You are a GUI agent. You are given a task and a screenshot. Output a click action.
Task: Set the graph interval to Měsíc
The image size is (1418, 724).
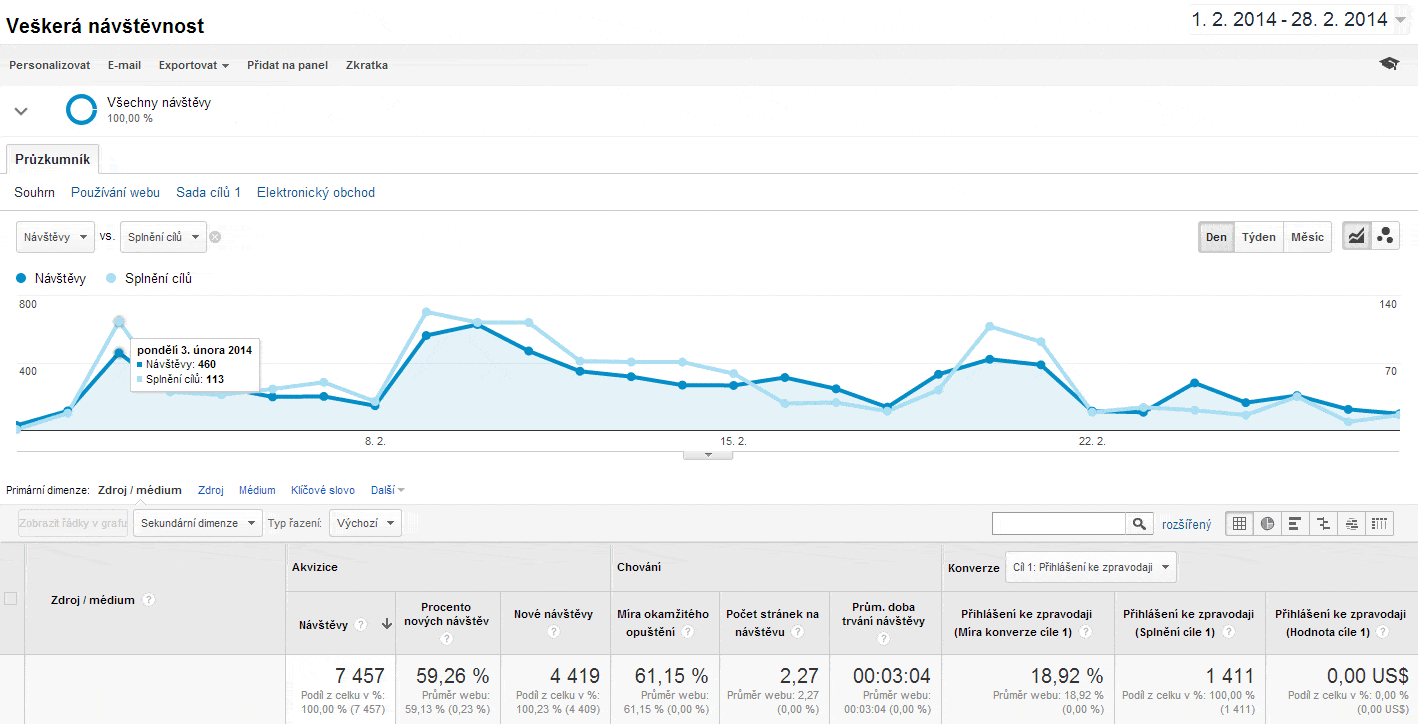[1307, 237]
